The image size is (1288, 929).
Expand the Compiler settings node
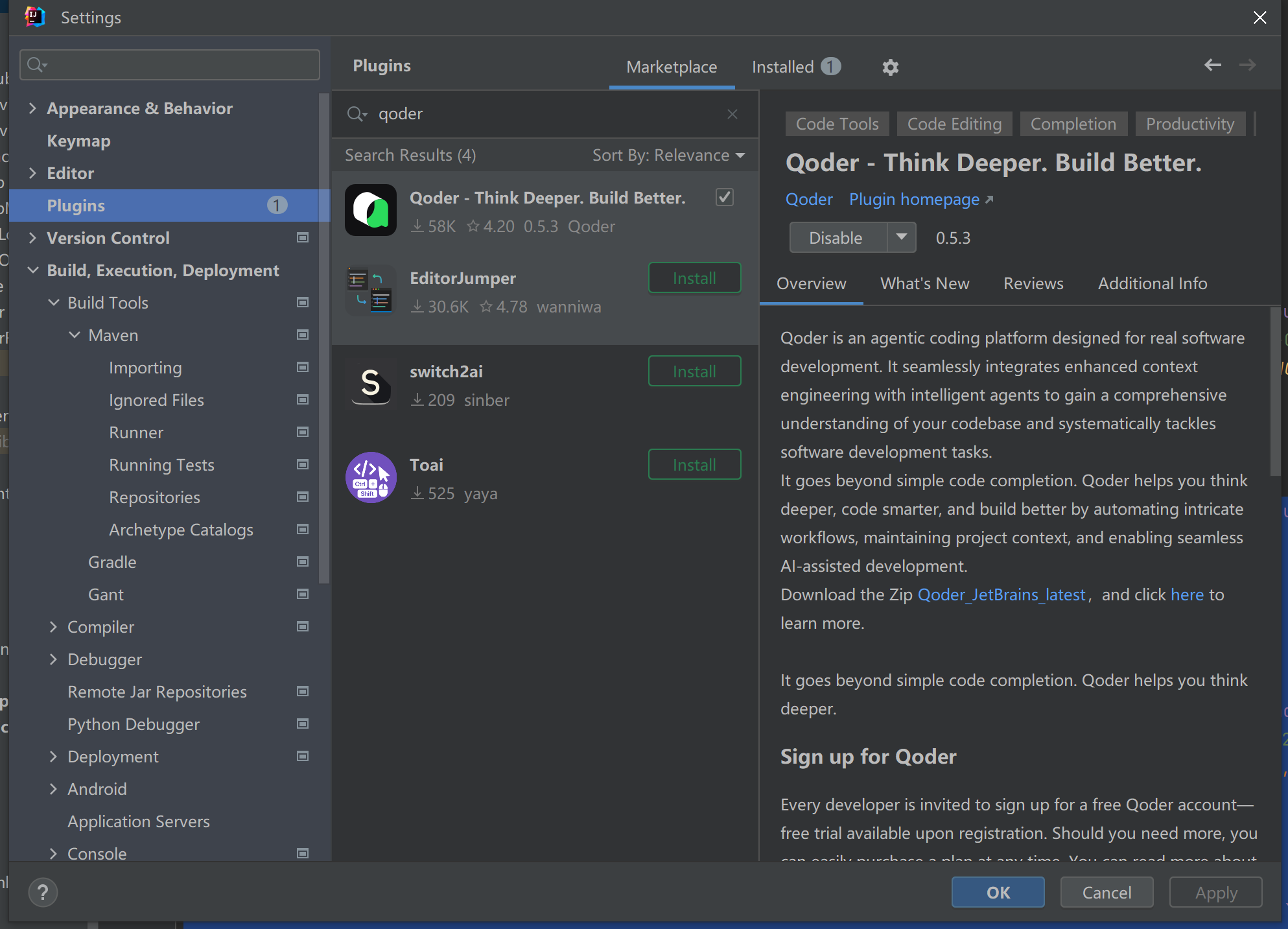pyautogui.click(x=54, y=627)
